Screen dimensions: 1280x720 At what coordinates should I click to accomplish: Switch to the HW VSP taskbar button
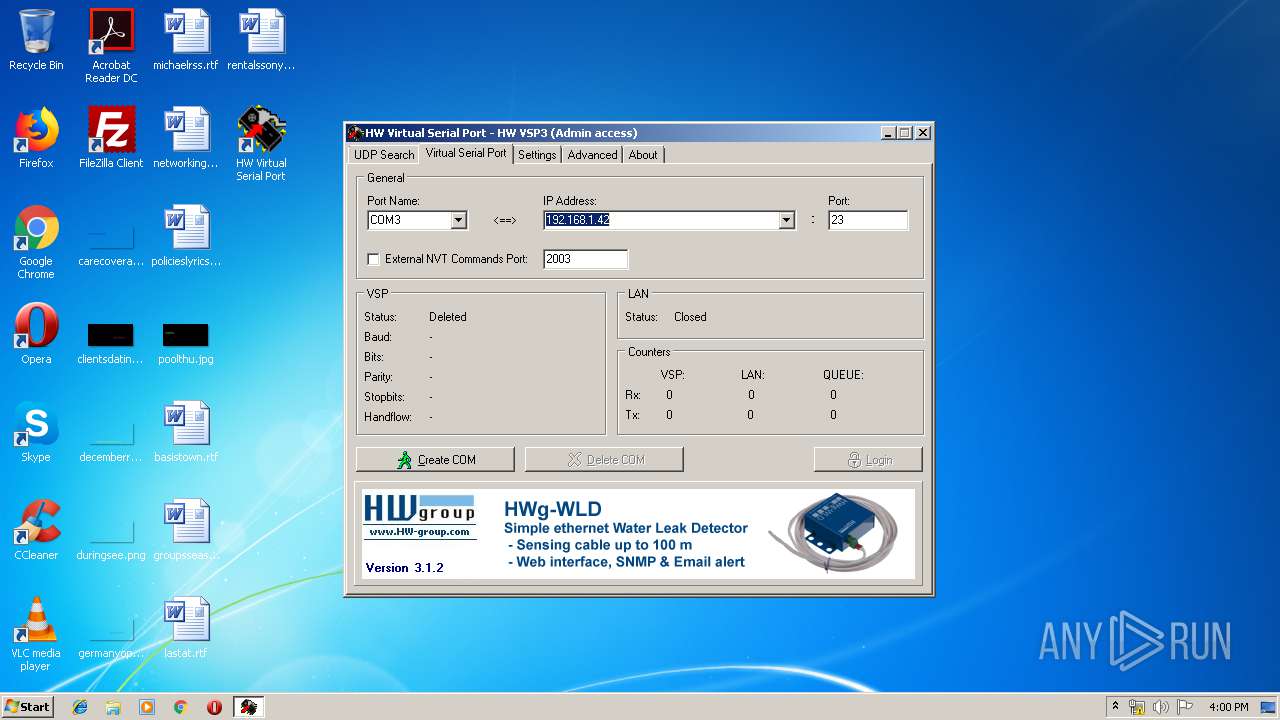click(248, 707)
